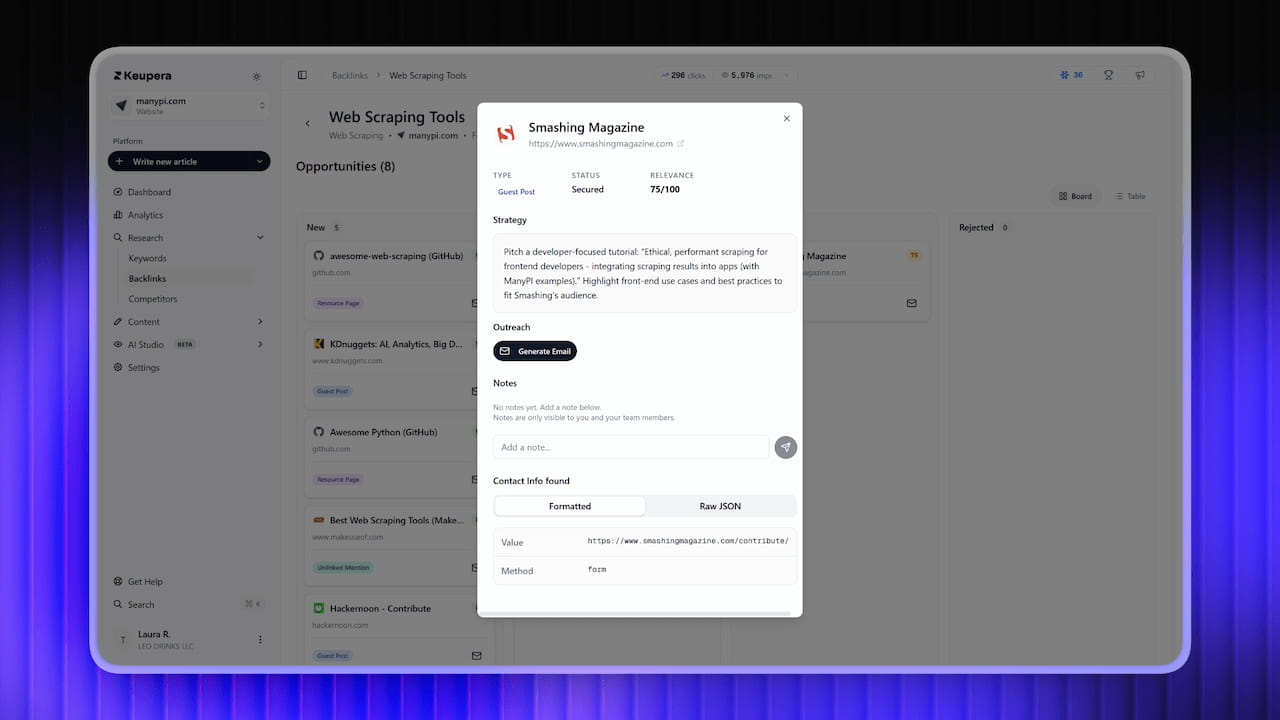
Task: Click the relevance value 75/100
Action: [x=665, y=189]
